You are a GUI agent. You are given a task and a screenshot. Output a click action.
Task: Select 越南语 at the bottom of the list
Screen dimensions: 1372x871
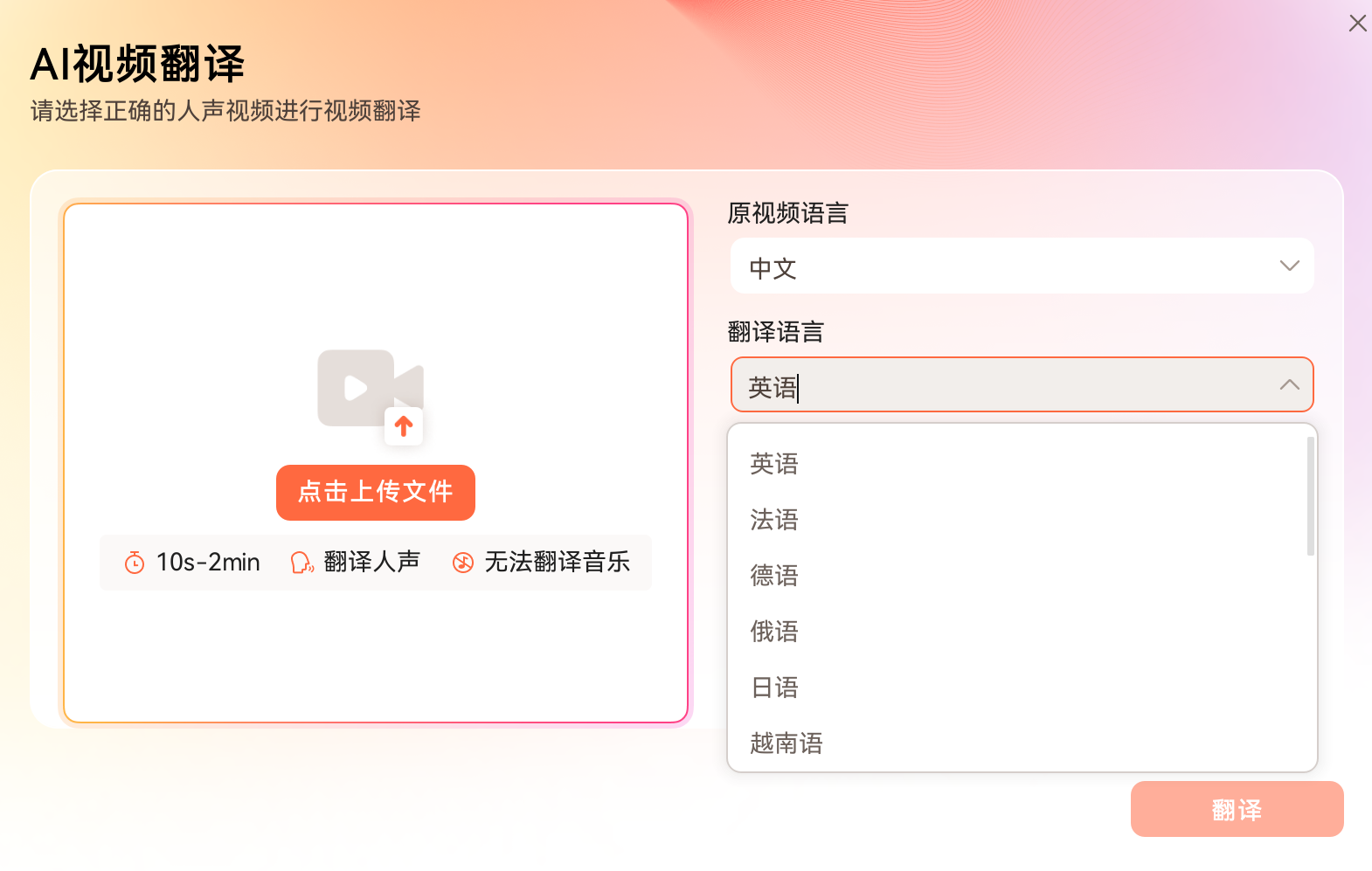point(784,743)
